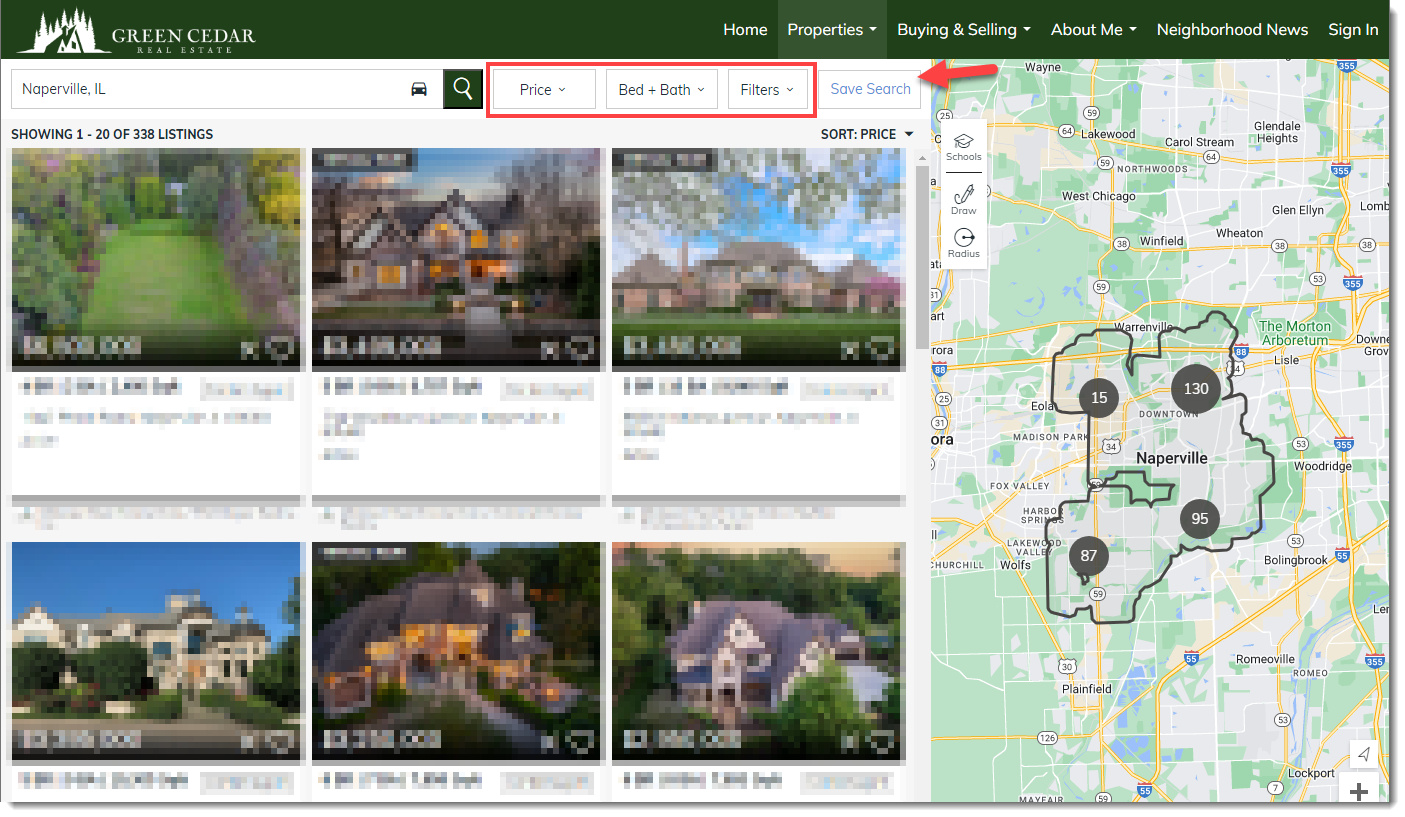
Task: Click the search magnifying glass icon
Action: point(462,88)
